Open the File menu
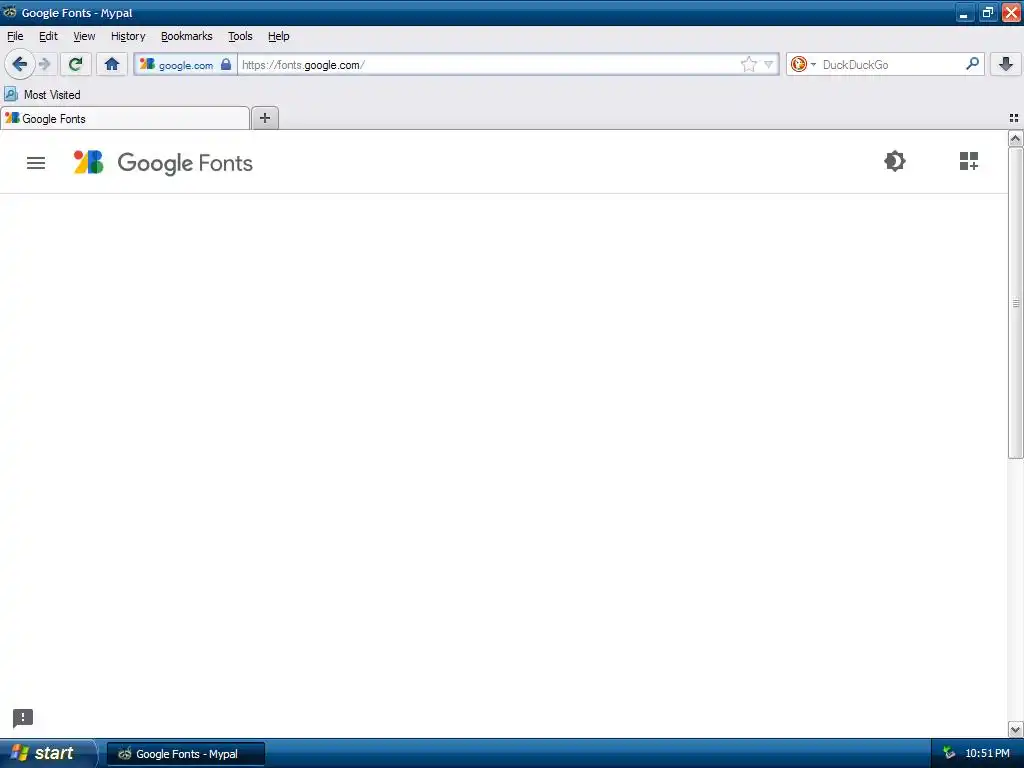Image resolution: width=1024 pixels, height=768 pixels. 15,36
